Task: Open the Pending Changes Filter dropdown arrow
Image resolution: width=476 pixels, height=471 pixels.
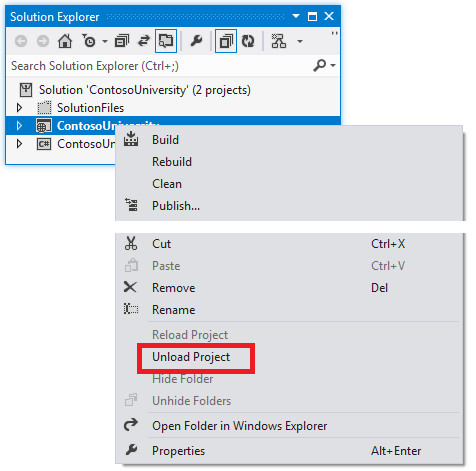Action: 105,42
